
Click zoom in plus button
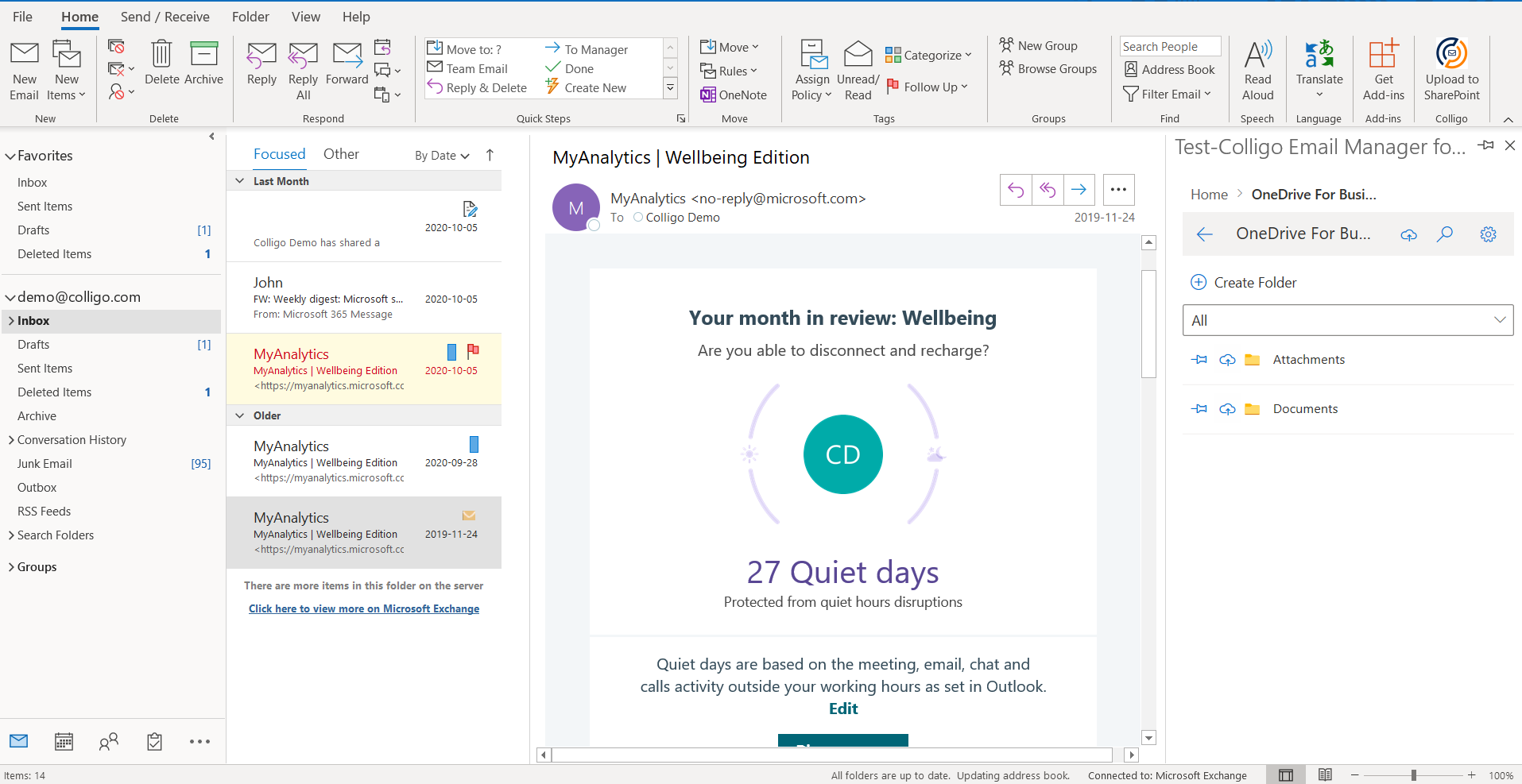point(1472,775)
